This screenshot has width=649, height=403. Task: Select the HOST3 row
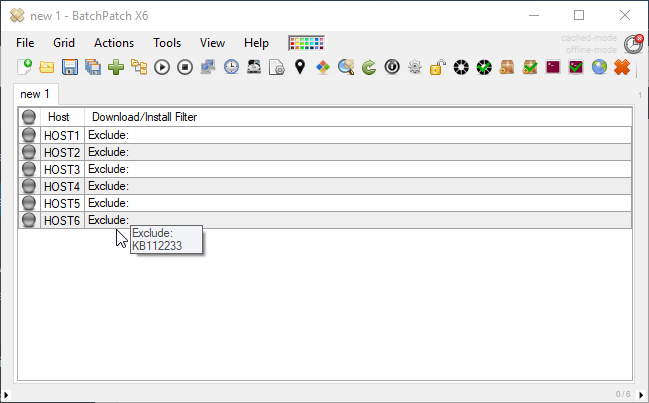[x=62, y=169]
